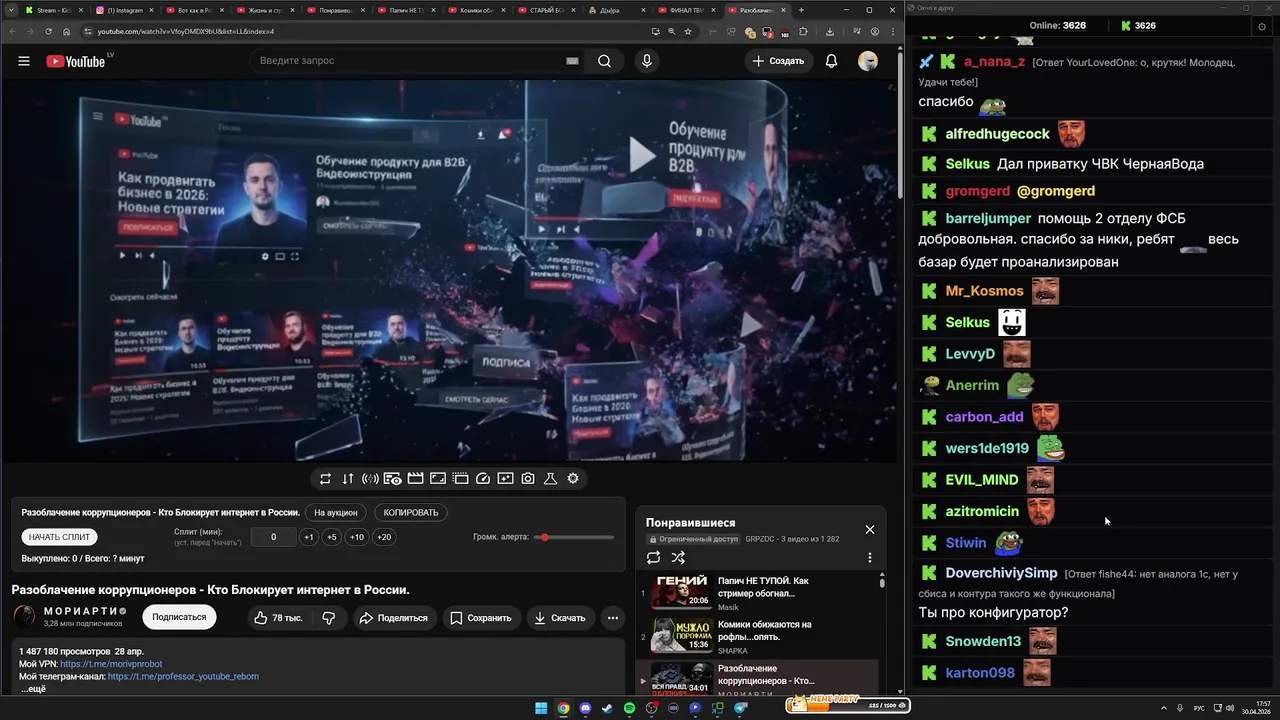Open the on-screen keyboard in the search box
Viewport: 1280px width, 720px height.
point(572,61)
